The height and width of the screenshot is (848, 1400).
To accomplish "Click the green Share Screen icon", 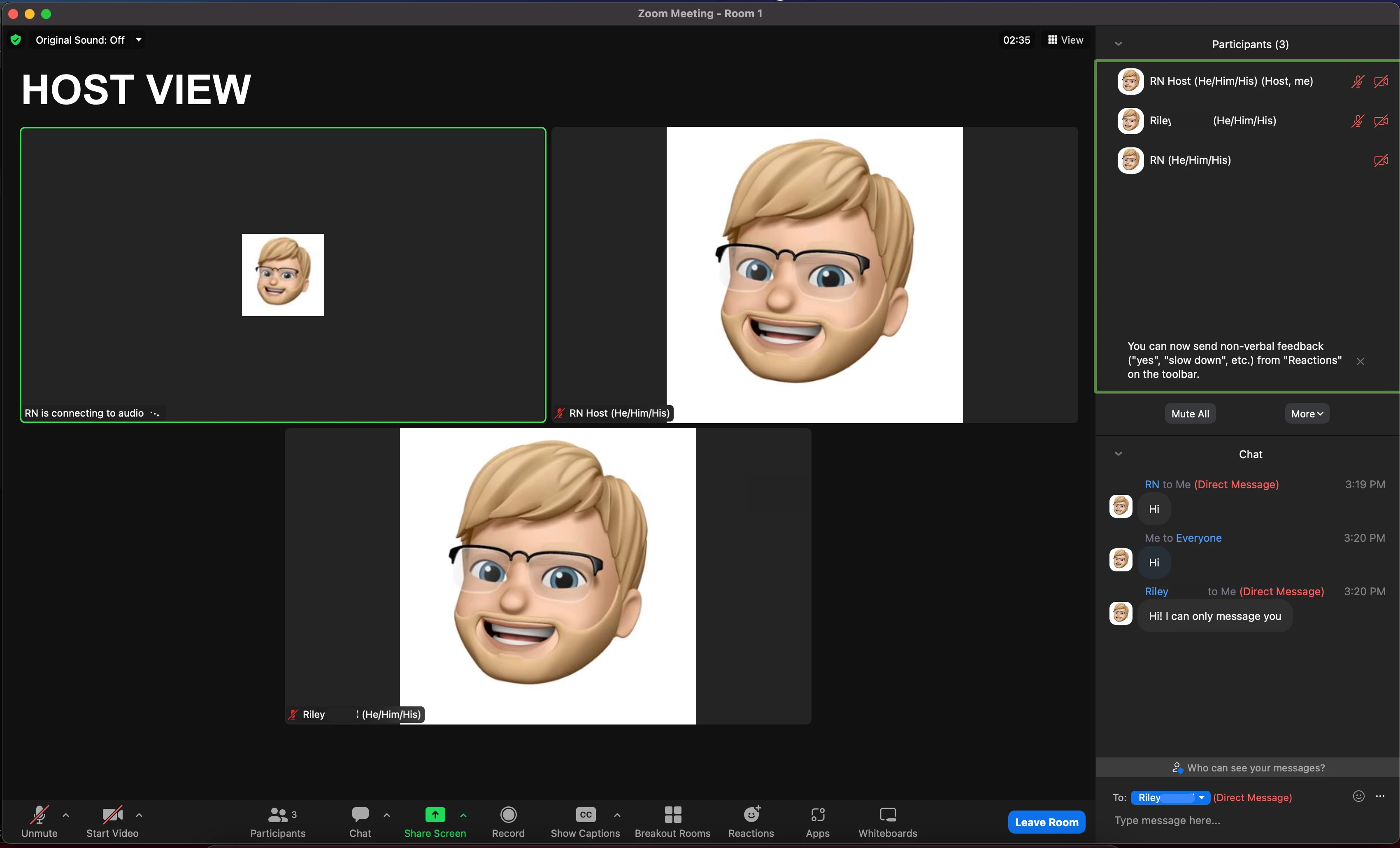I will click(x=435, y=815).
